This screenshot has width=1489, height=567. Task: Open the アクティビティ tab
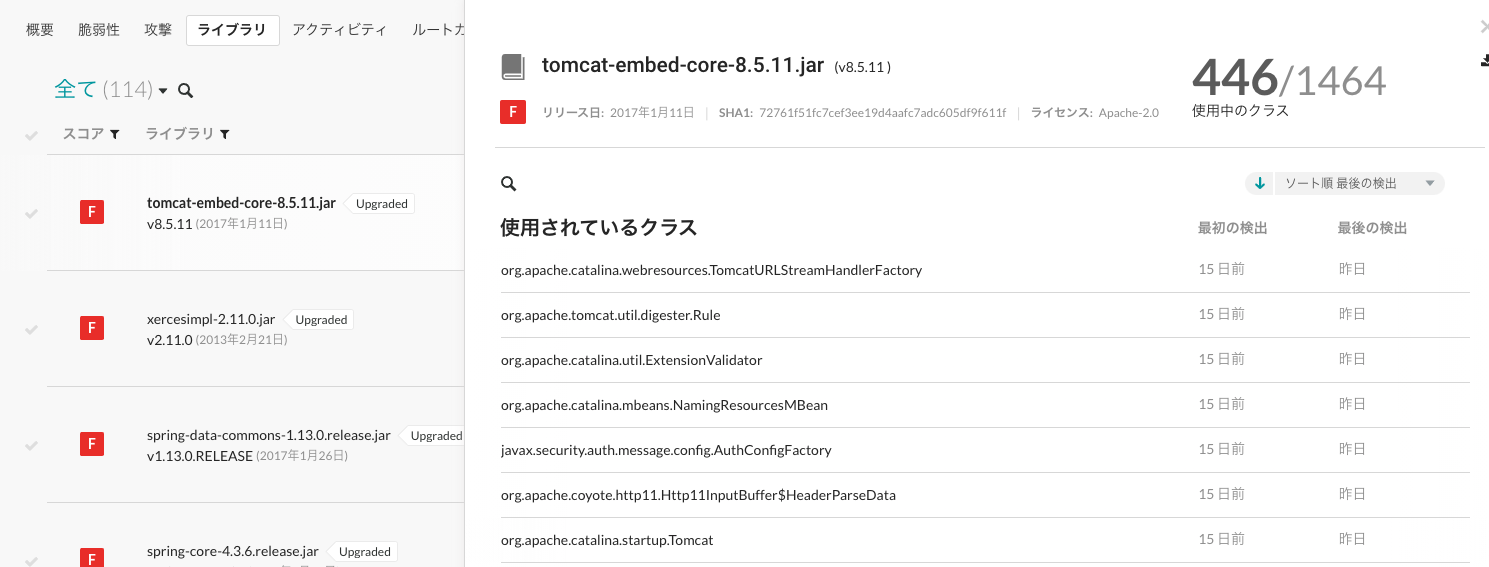click(x=339, y=30)
